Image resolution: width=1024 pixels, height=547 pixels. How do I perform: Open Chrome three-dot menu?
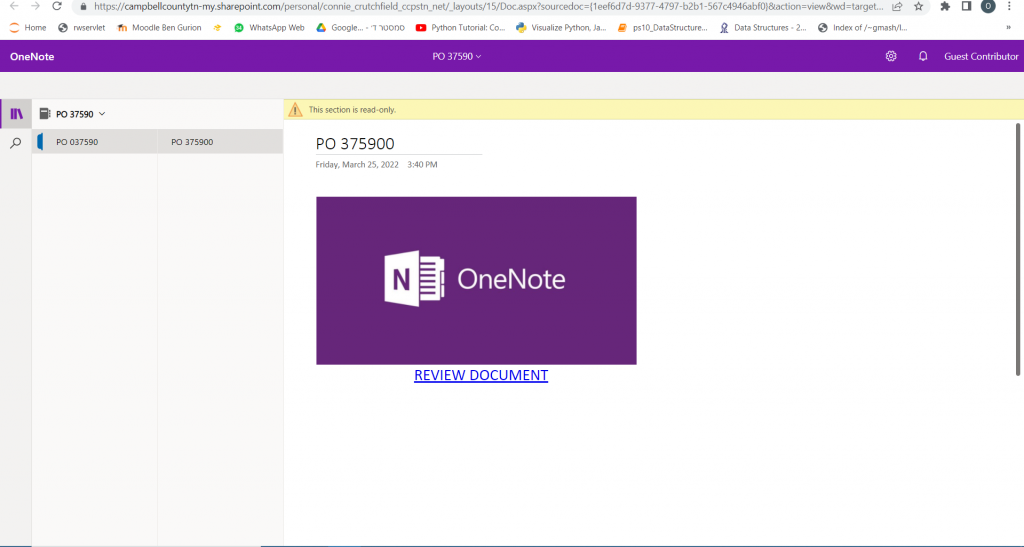point(1009,7)
